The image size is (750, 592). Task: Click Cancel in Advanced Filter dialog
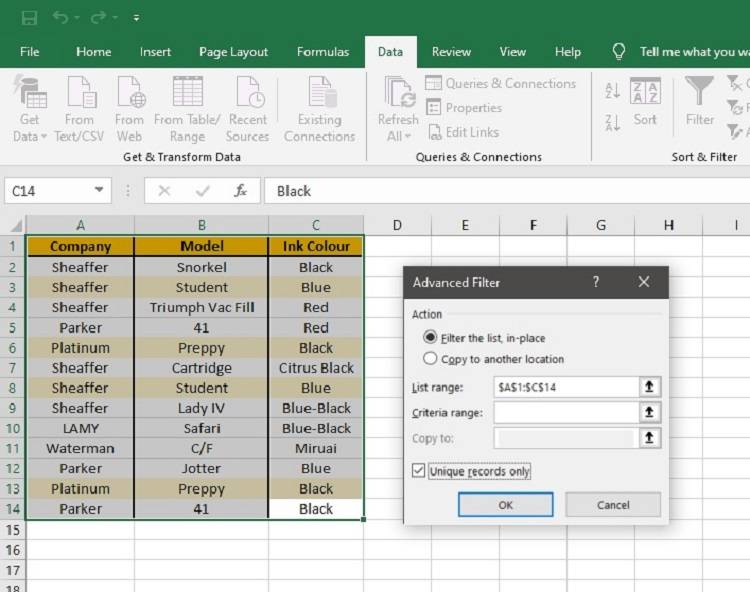[613, 505]
